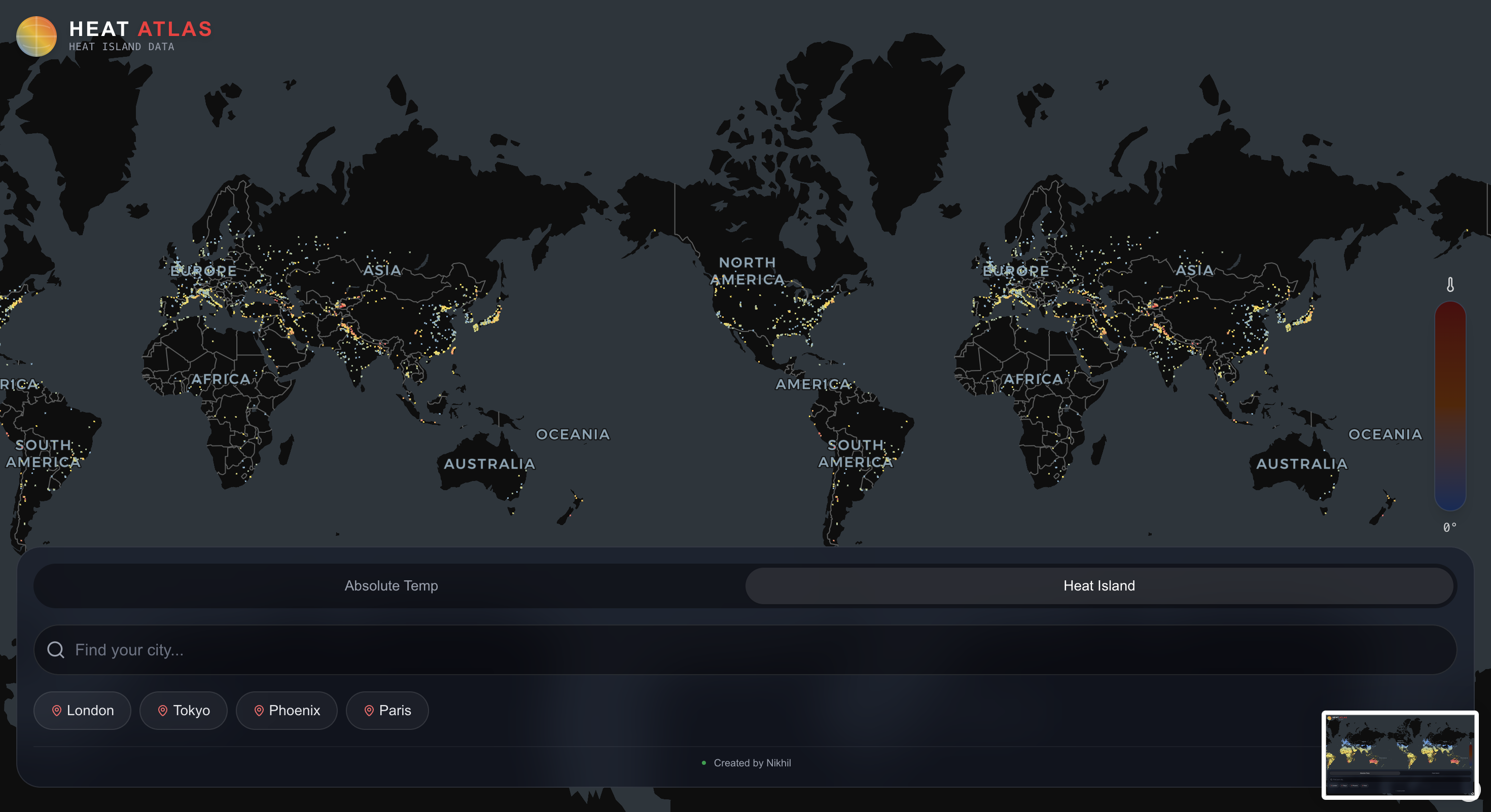The image size is (1491, 812).
Task: Click the pin icon on the Phoenix chip
Action: (259, 711)
